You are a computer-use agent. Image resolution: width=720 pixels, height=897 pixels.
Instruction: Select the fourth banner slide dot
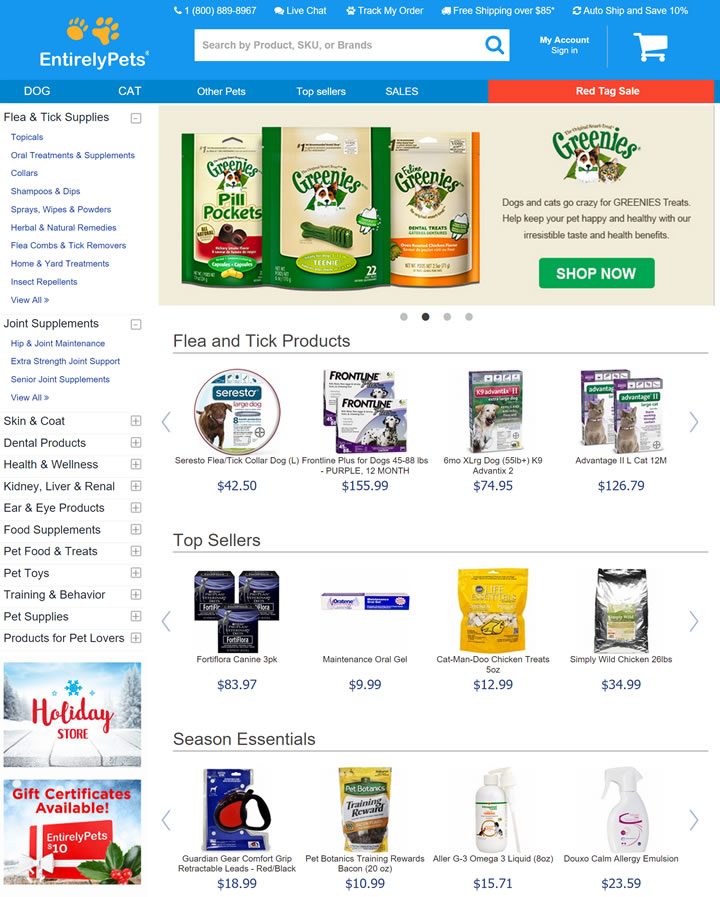pyautogui.click(x=469, y=317)
